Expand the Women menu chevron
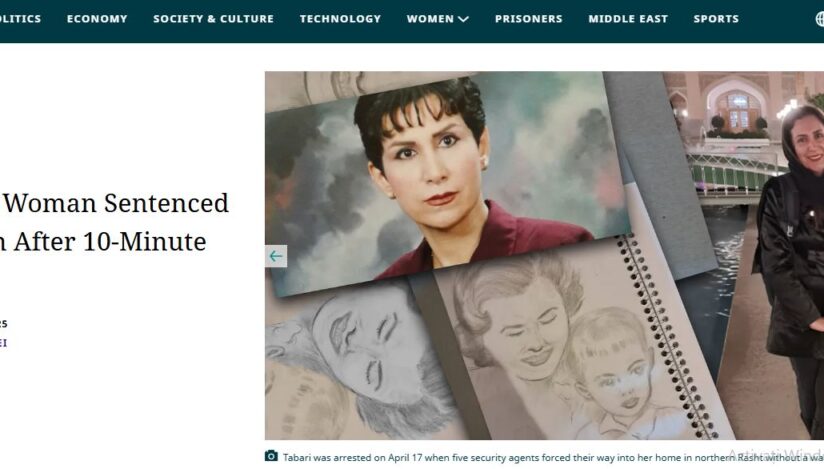Image resolution: width=824 pixels, height=469 pixels. (463, 19)
